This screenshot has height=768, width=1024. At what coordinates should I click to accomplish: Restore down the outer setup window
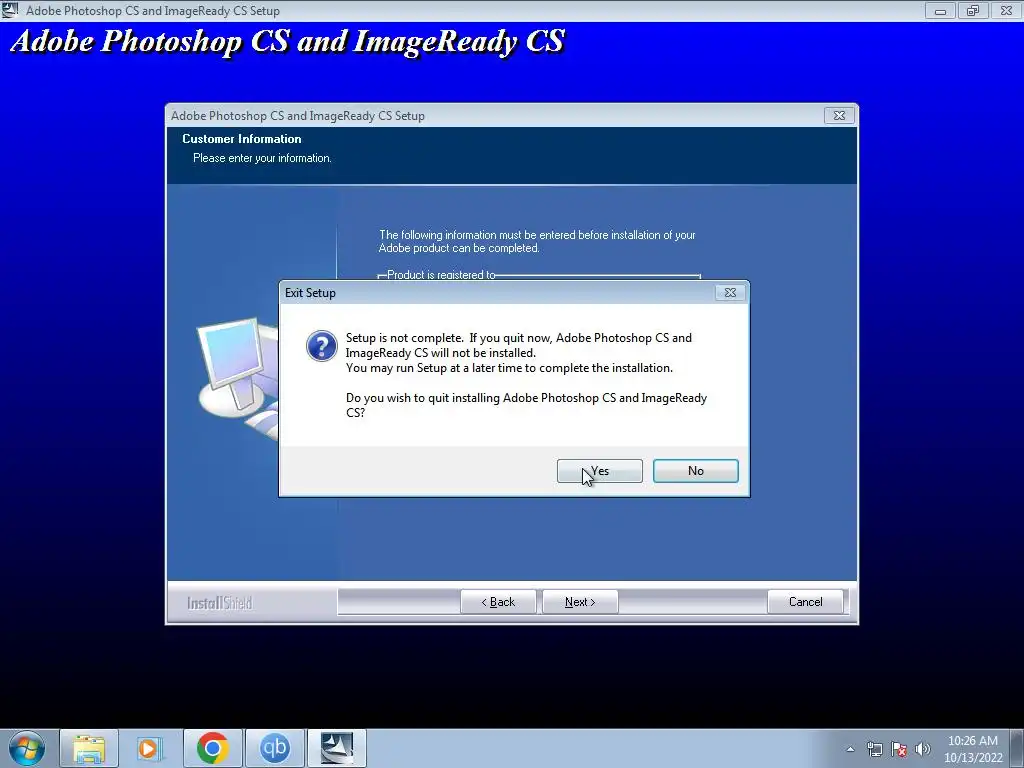coord(973,10)
